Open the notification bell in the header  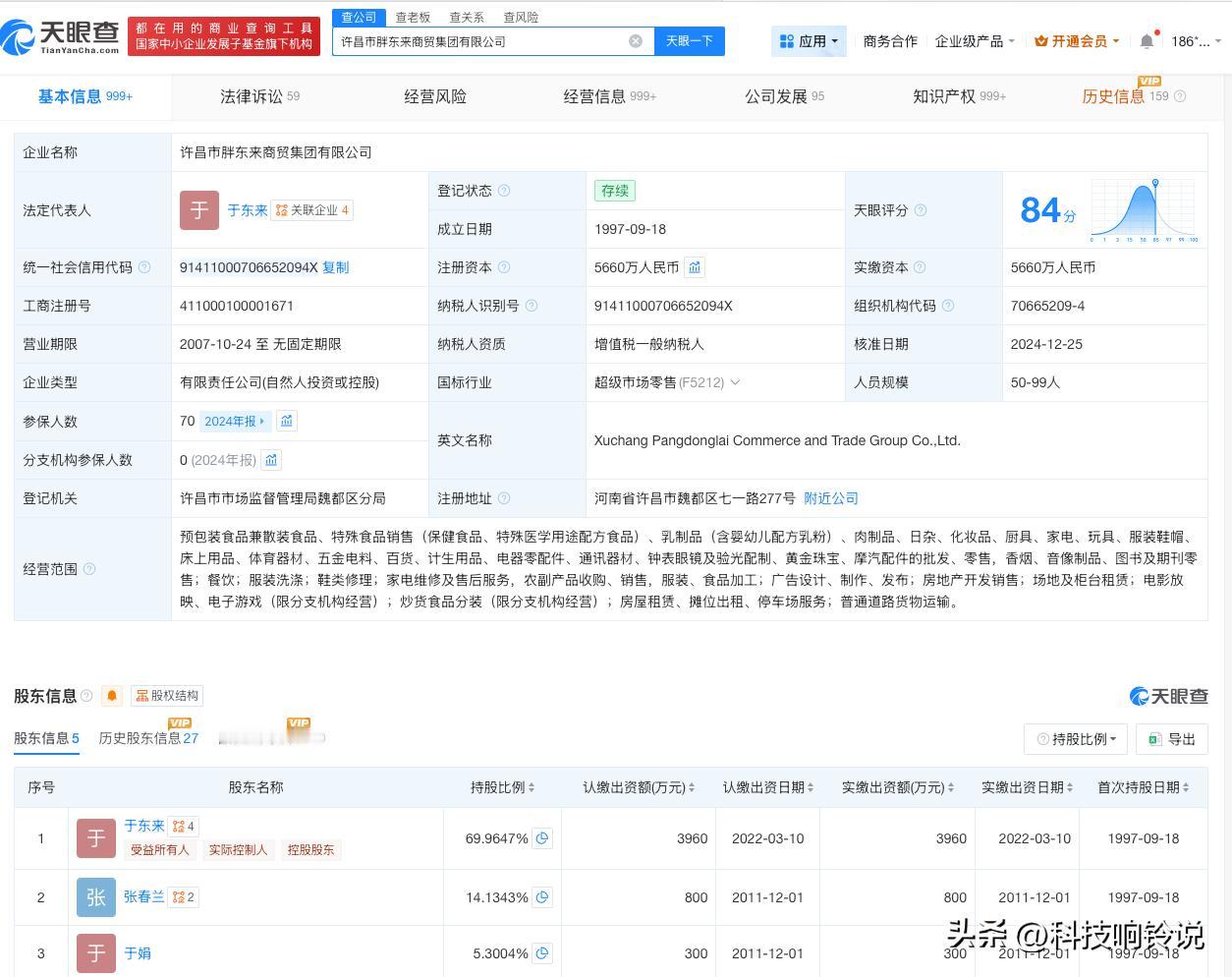pos(1147,41)
